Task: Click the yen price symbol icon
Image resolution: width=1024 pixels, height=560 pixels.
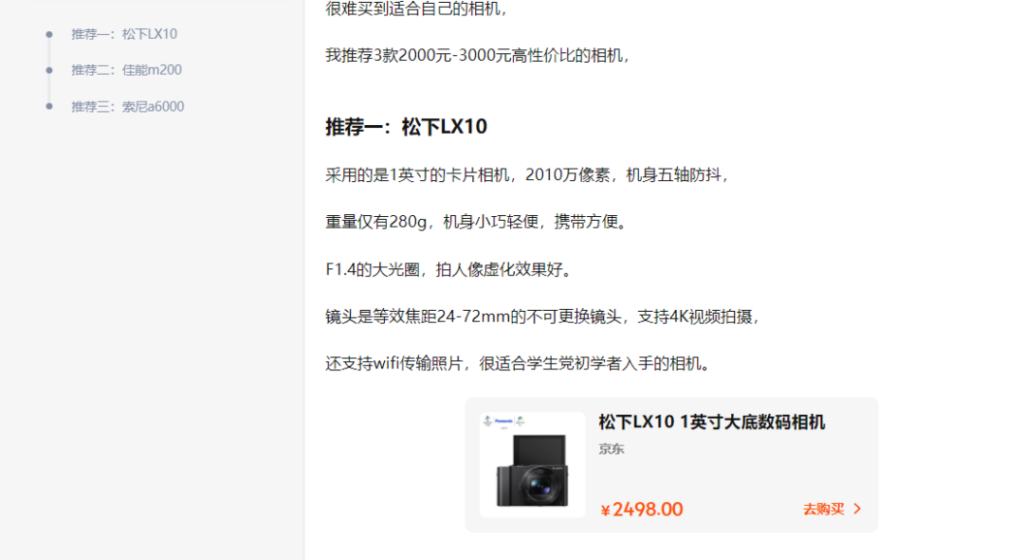Action: pos(605,510)
